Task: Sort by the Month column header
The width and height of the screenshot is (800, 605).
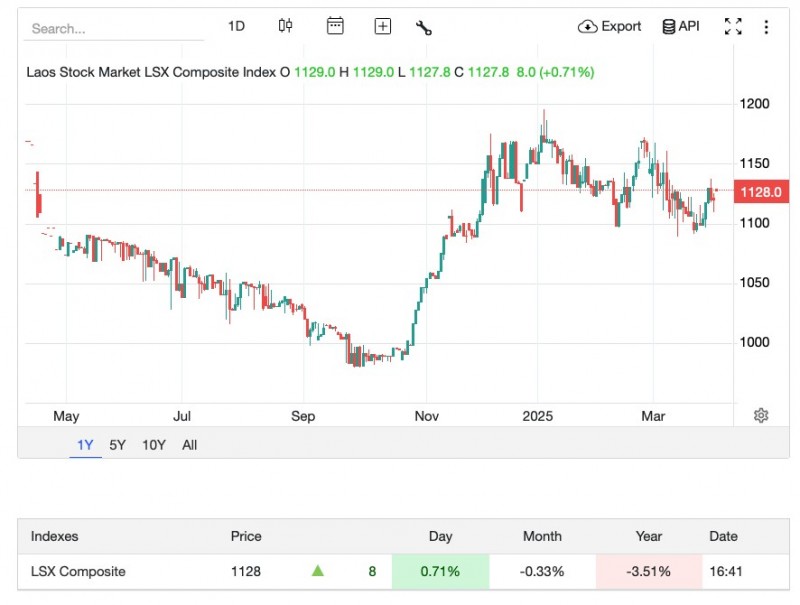Action: point(542,536)
